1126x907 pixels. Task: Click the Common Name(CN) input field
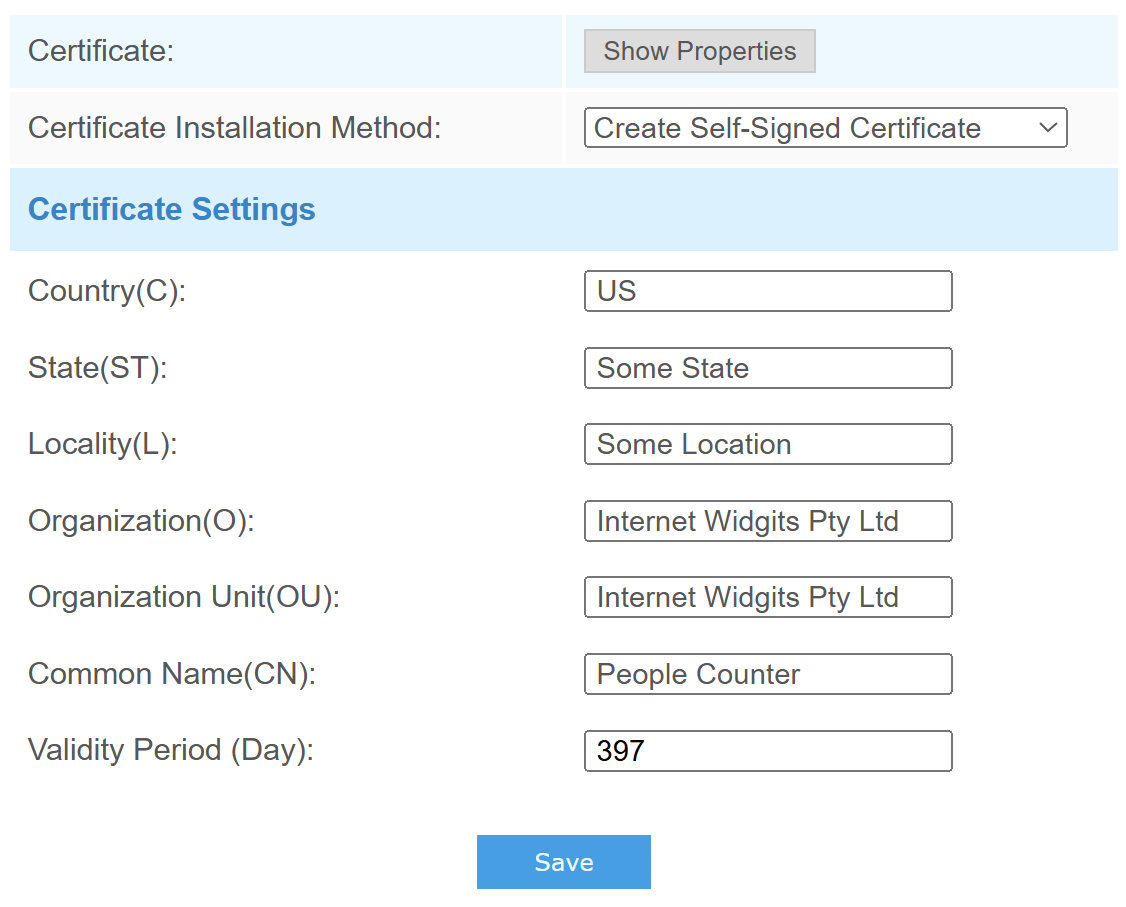(x=767, y=674)
